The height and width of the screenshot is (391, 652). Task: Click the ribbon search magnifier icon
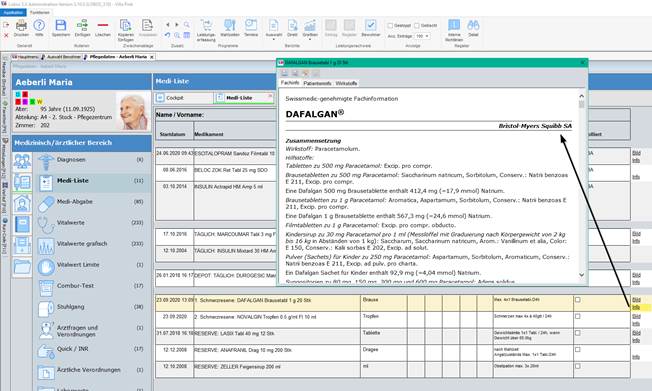point(187,25)
